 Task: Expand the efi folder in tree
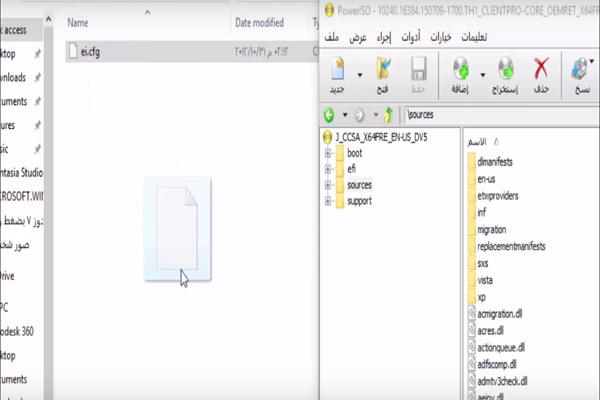(x=328, y=169)
